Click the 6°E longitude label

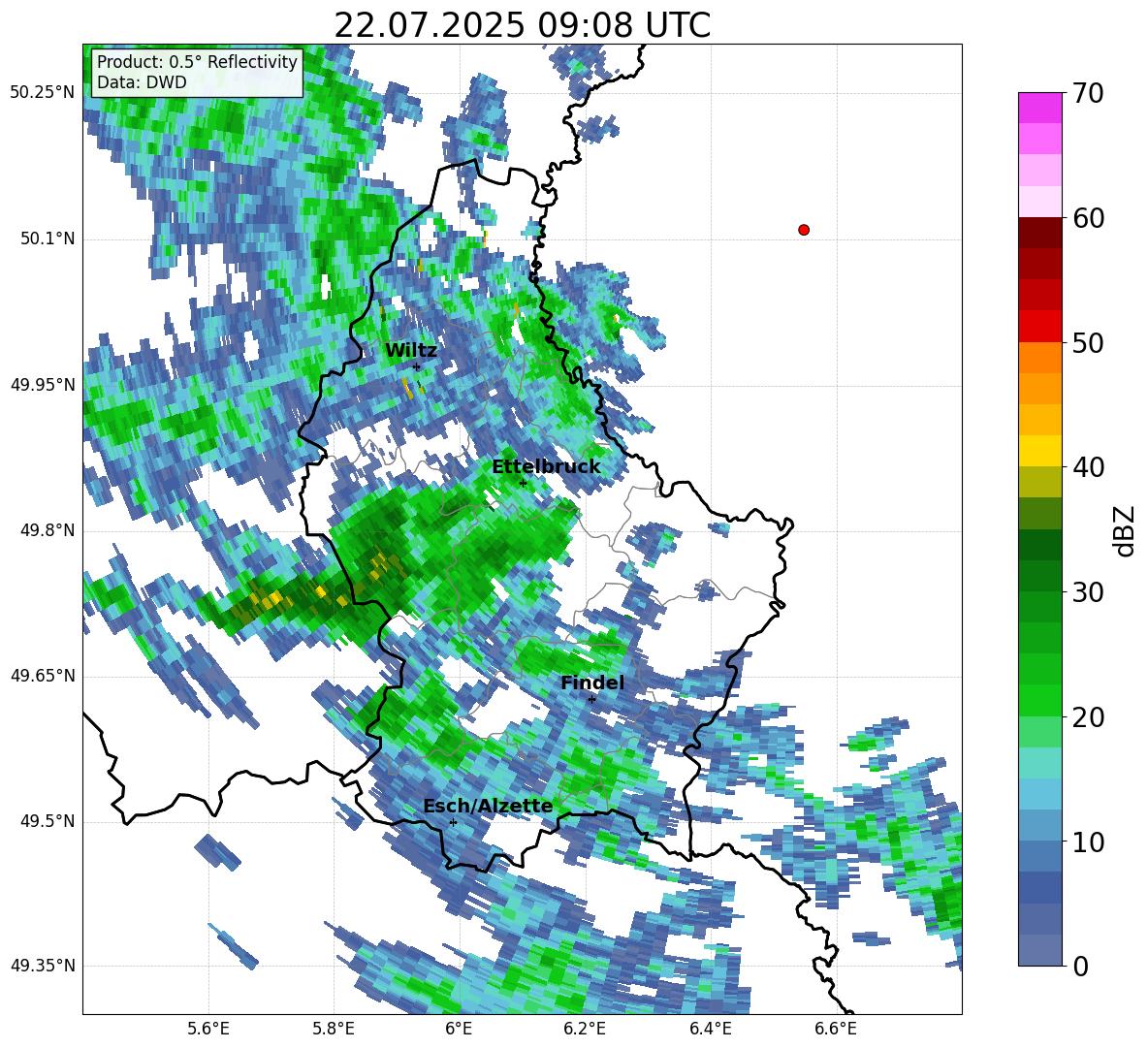459,1029
